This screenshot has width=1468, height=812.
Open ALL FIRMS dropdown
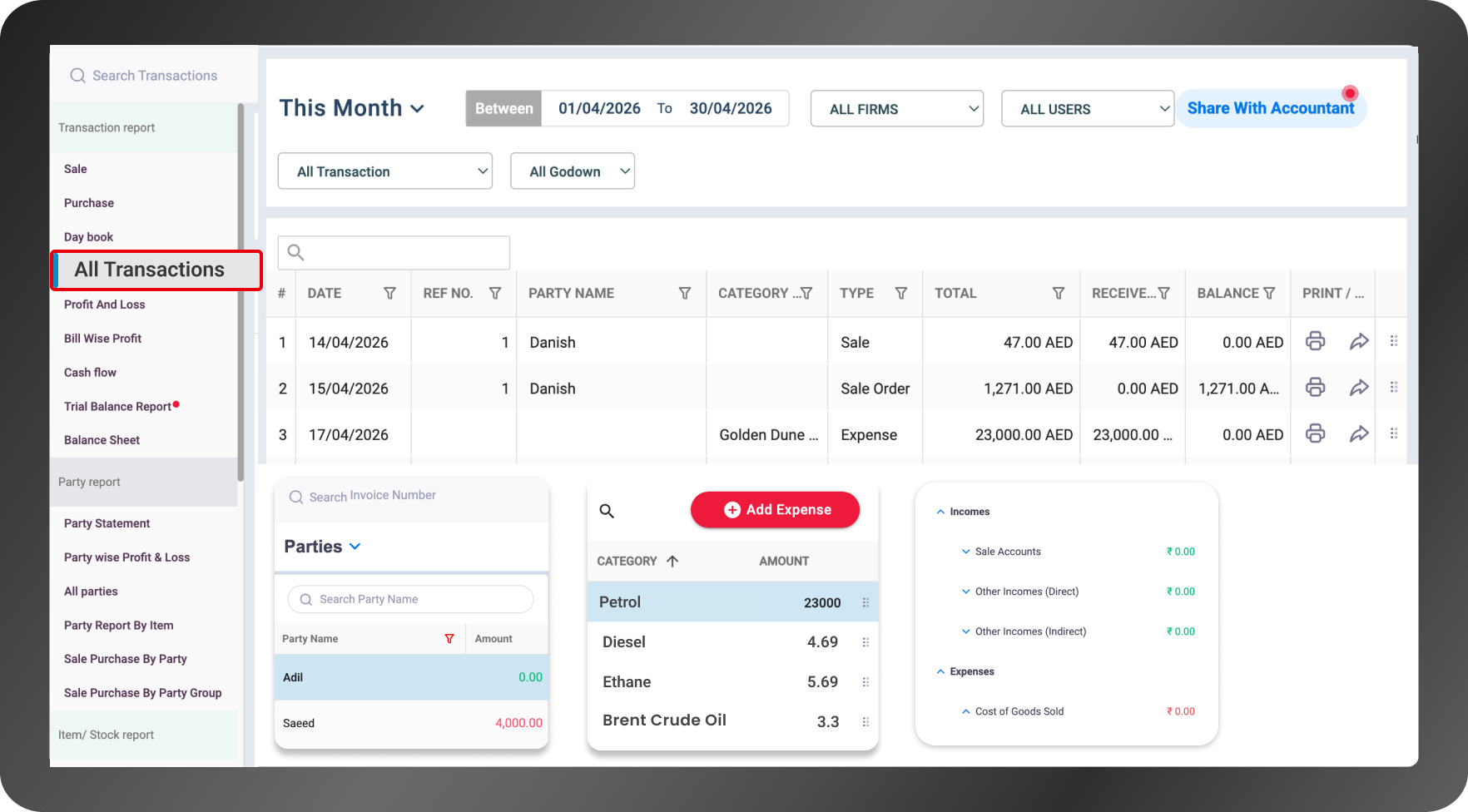(x=897, y=109)
